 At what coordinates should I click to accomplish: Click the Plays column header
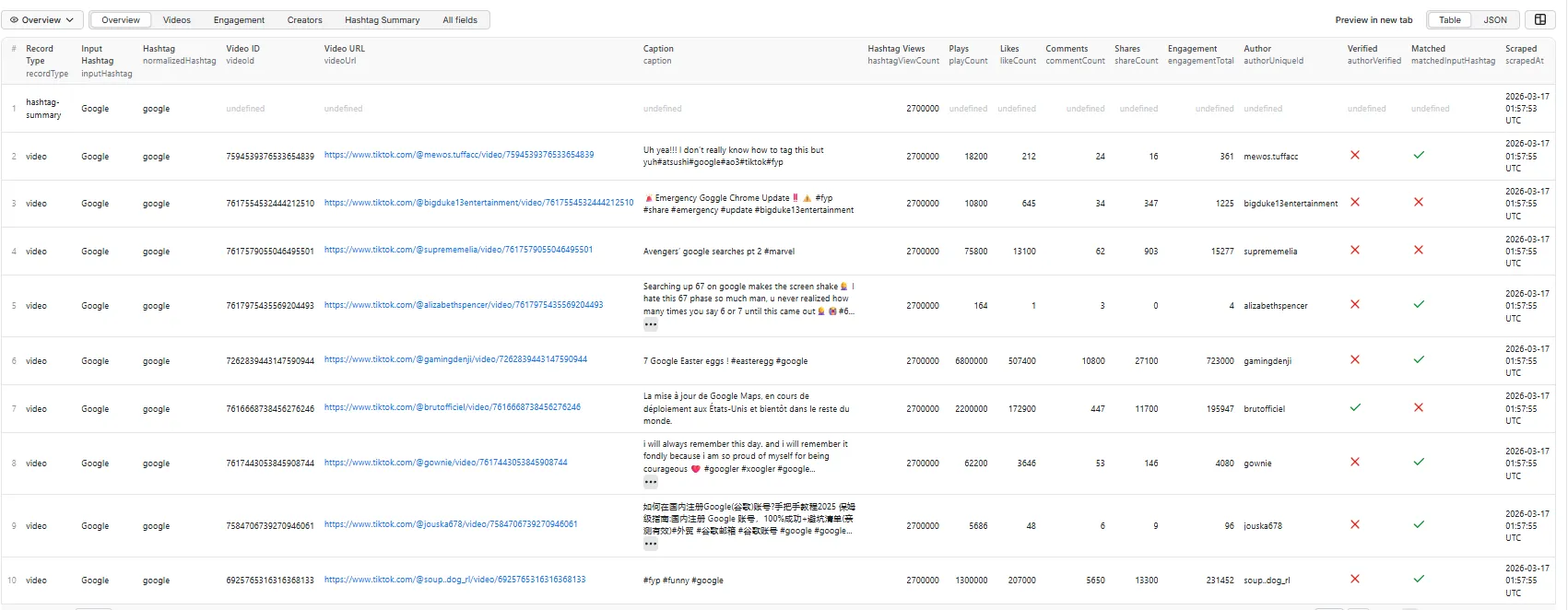(968, 54)
